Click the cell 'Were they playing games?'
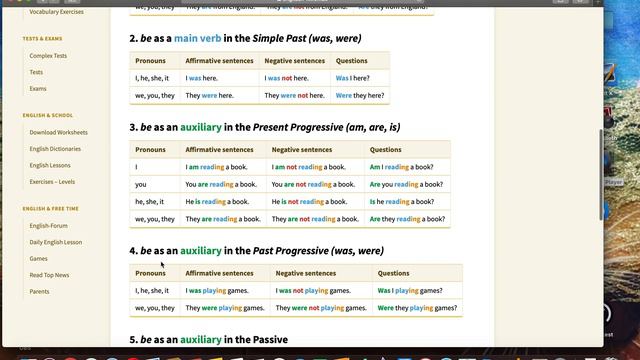640x360 pixels. tap(418, 308)
